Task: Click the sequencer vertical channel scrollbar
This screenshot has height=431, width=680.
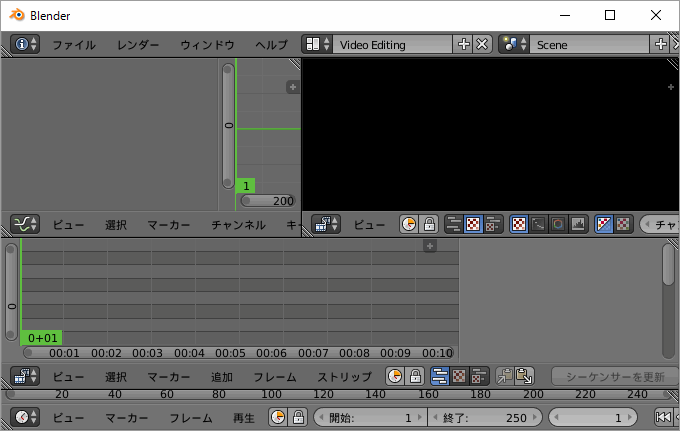Action: click(x=11, y=291)
